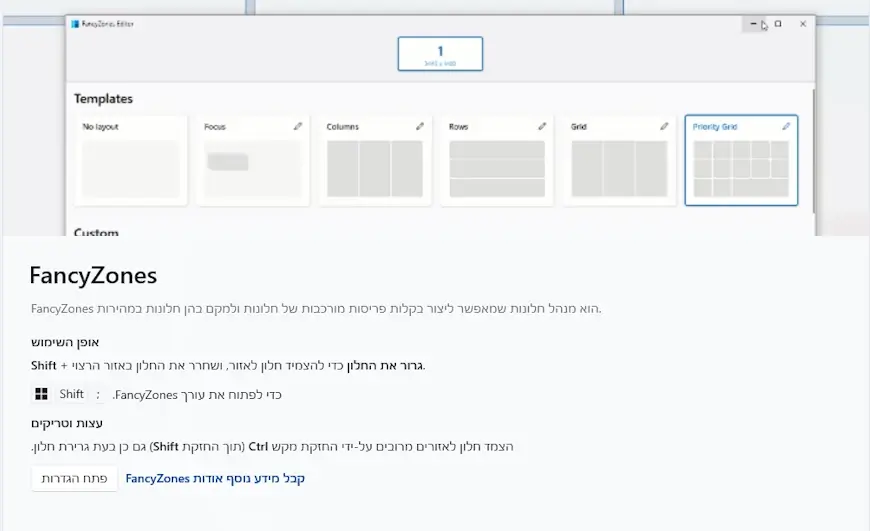Click the Windows key icon in shortcut

point(41,394)
